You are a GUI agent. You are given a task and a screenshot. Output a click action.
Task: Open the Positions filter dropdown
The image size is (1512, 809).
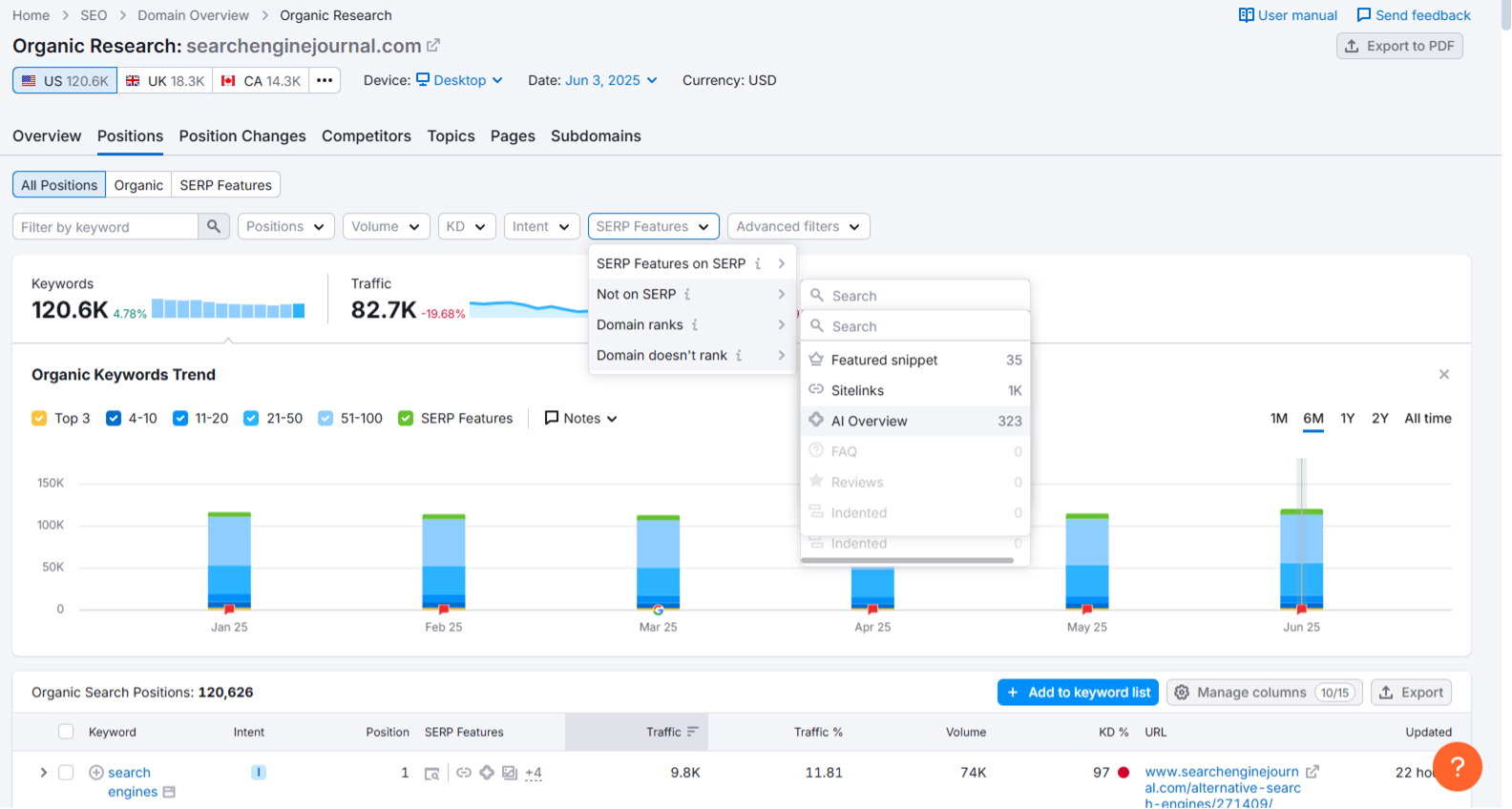(x=286, y=226)
